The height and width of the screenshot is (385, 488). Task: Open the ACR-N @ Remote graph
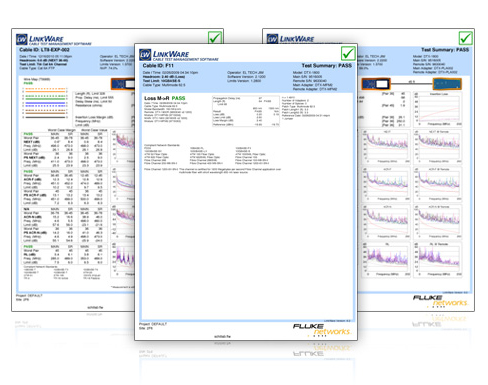[438, 222]
